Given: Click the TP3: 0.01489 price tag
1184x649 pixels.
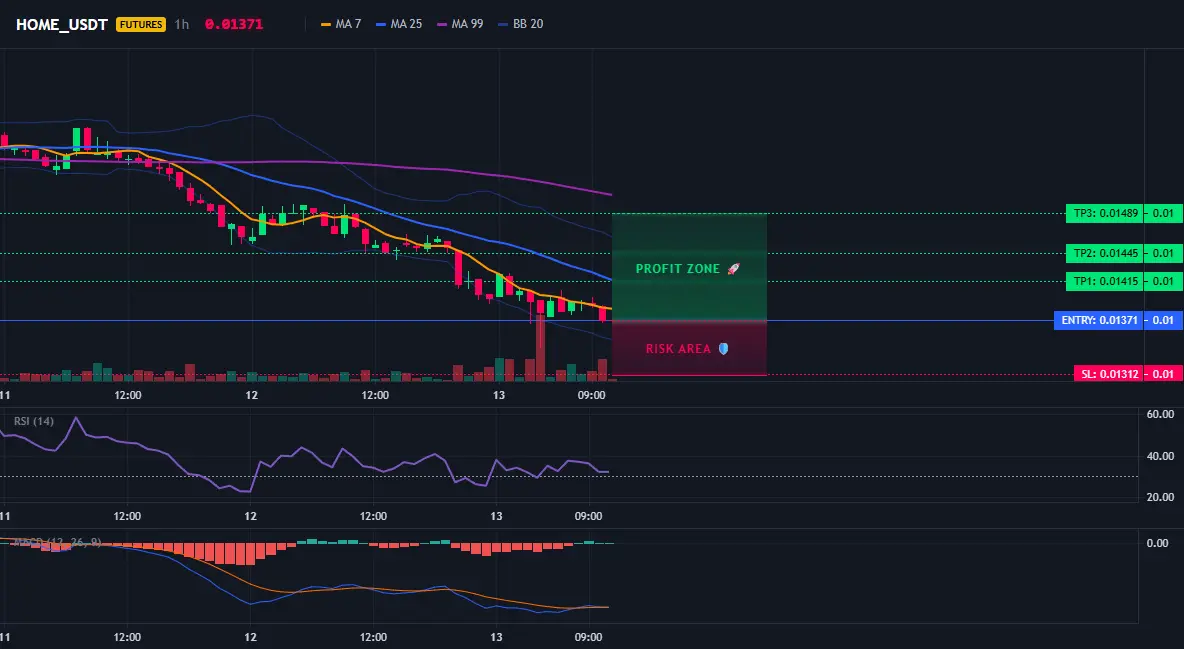Looking at the screenshot, I should tap(1105, 213).
